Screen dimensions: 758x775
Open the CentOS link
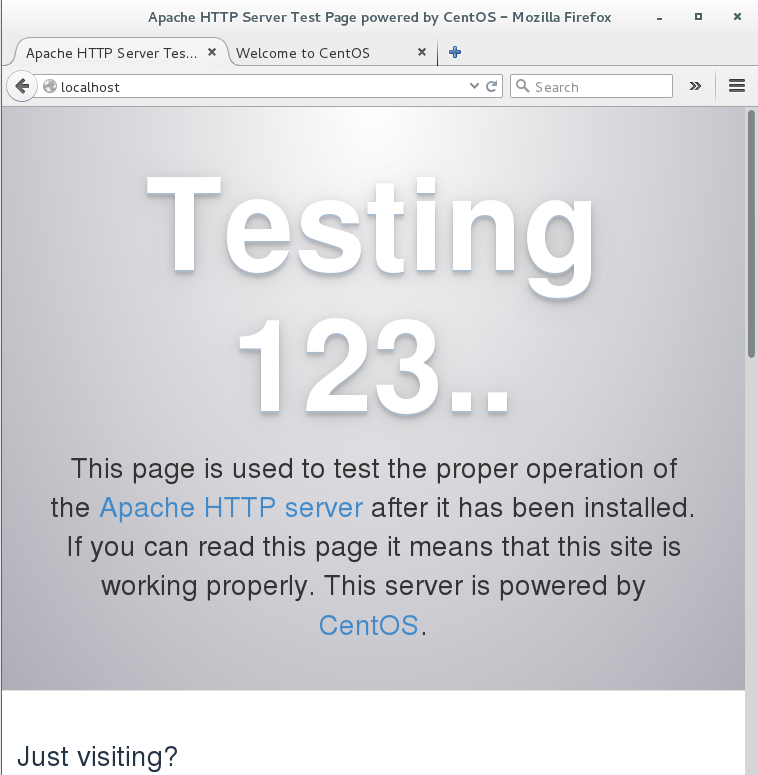coord(369,625)
